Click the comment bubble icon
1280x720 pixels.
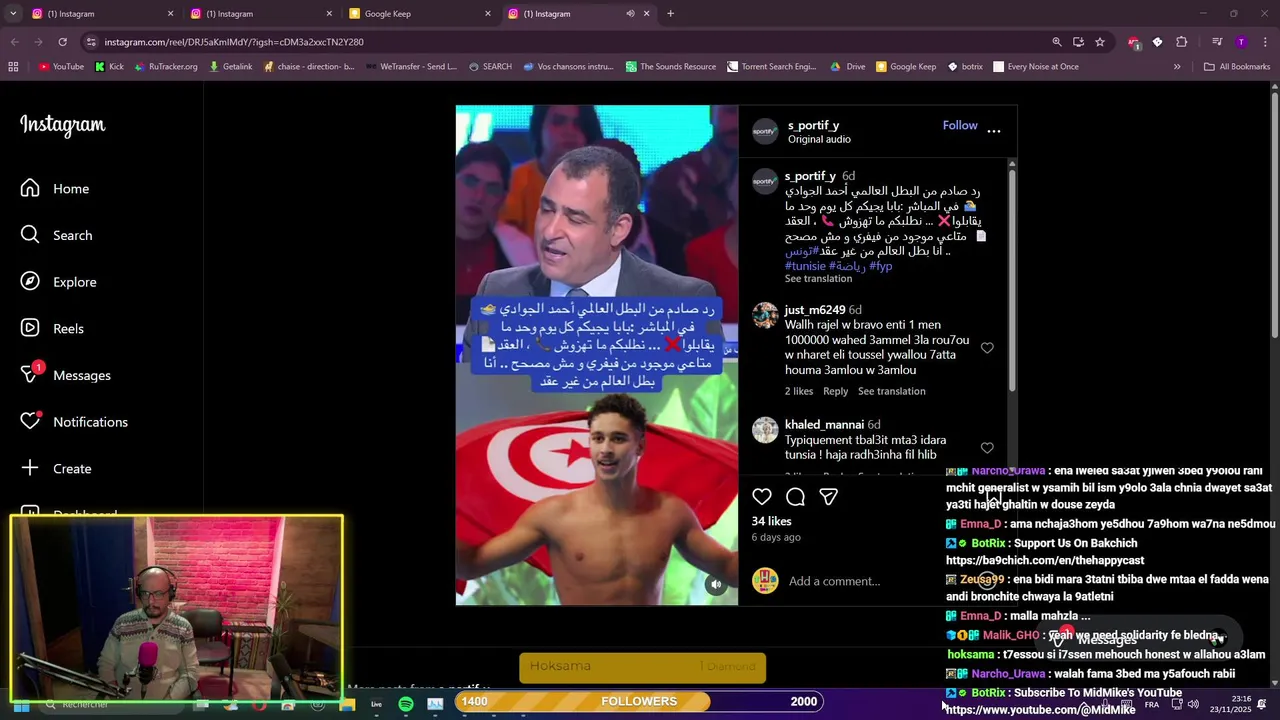[795, 497]
